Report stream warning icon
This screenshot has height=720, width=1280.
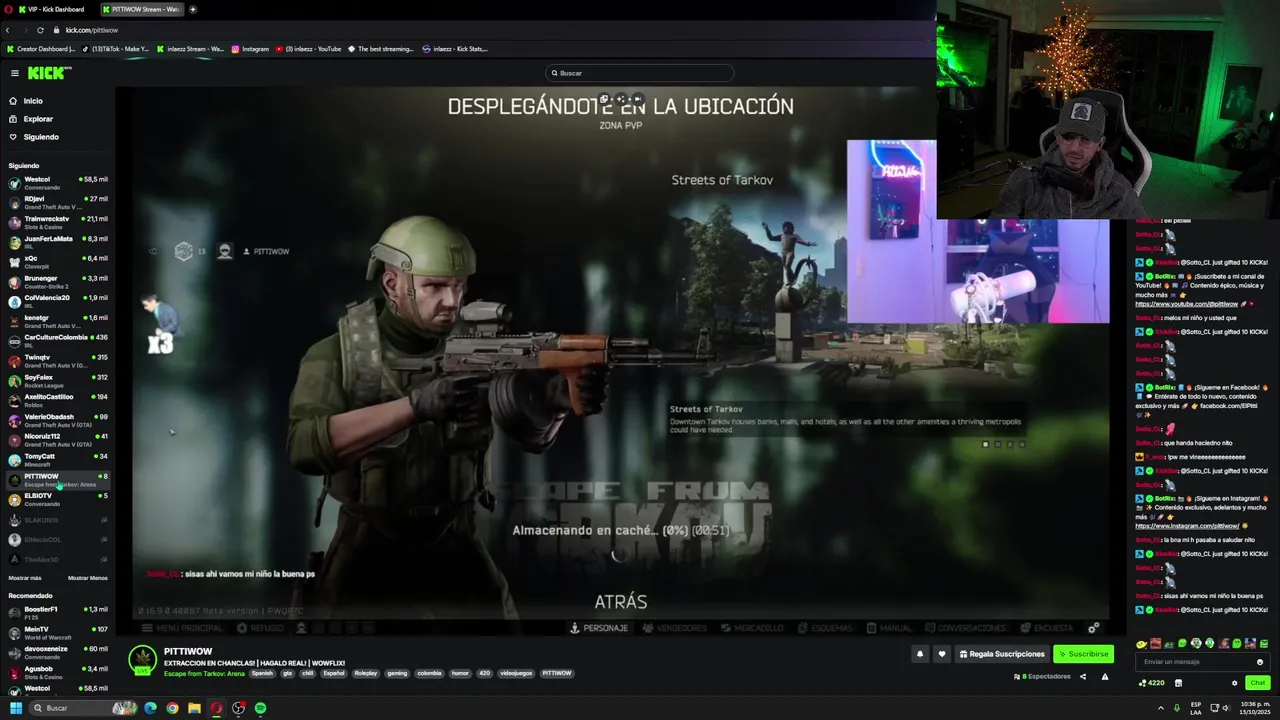(x=1105, y=677)
